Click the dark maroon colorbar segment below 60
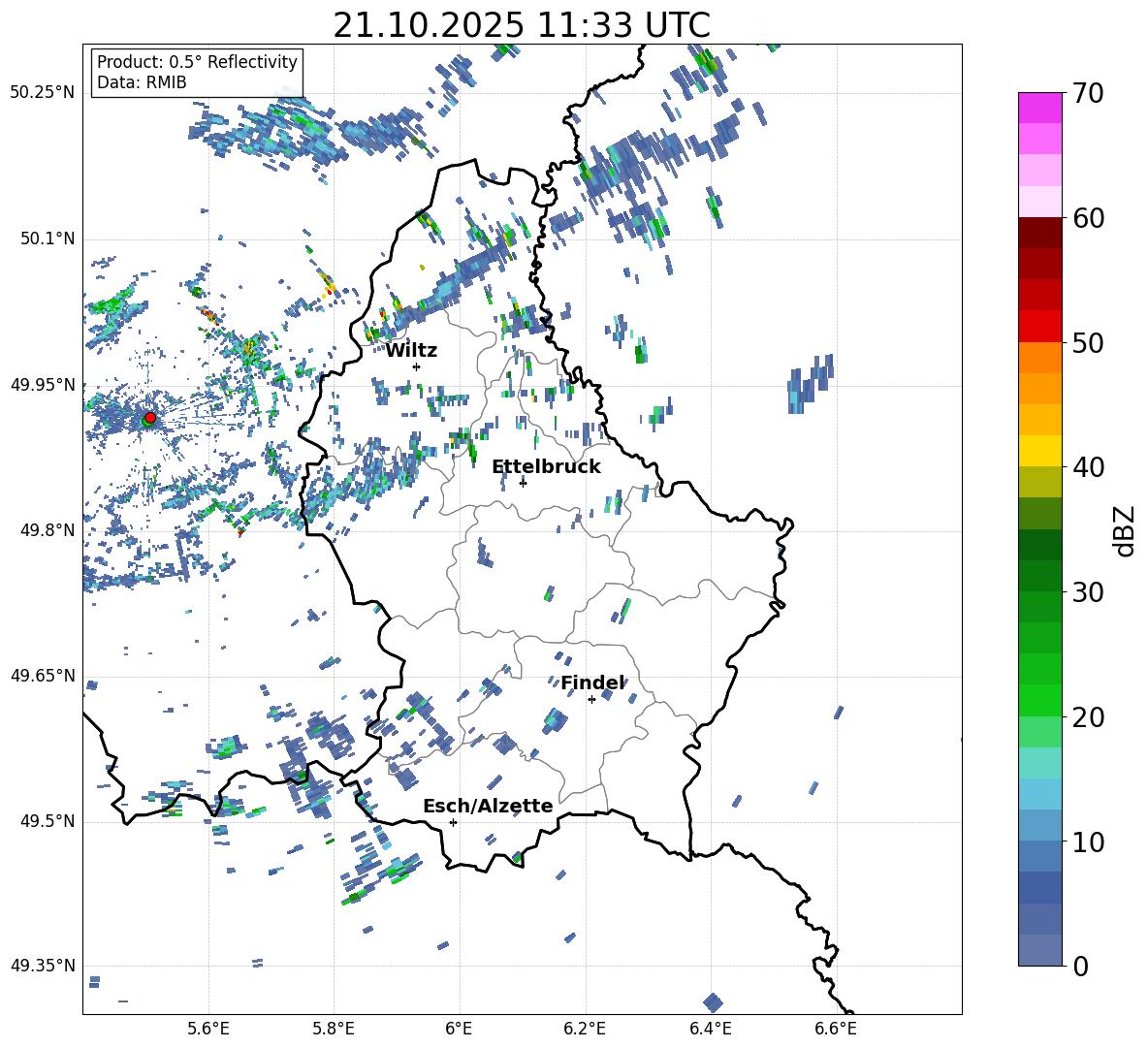This screenshot has height=1048, width=1148. pos(1039,233)
